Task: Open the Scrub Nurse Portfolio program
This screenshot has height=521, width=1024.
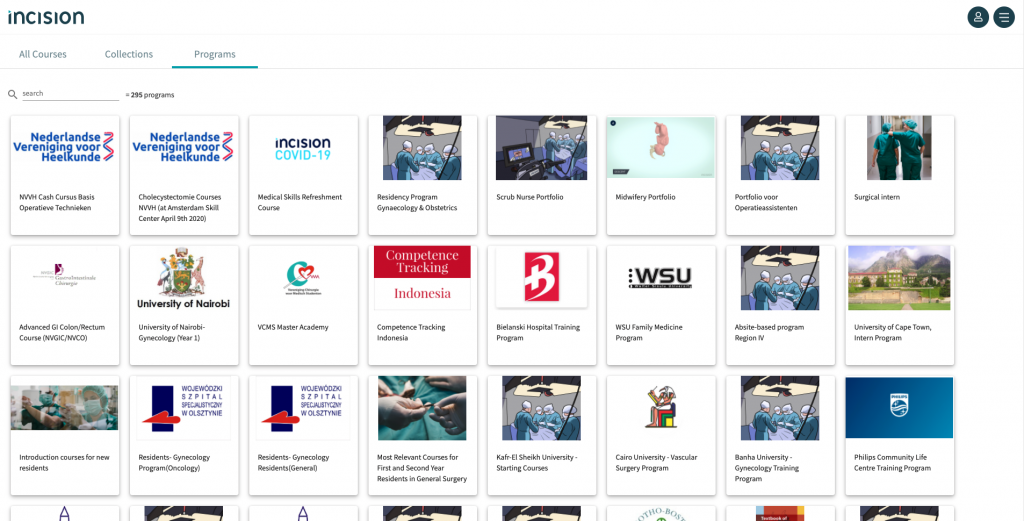Action: [542, 176]
